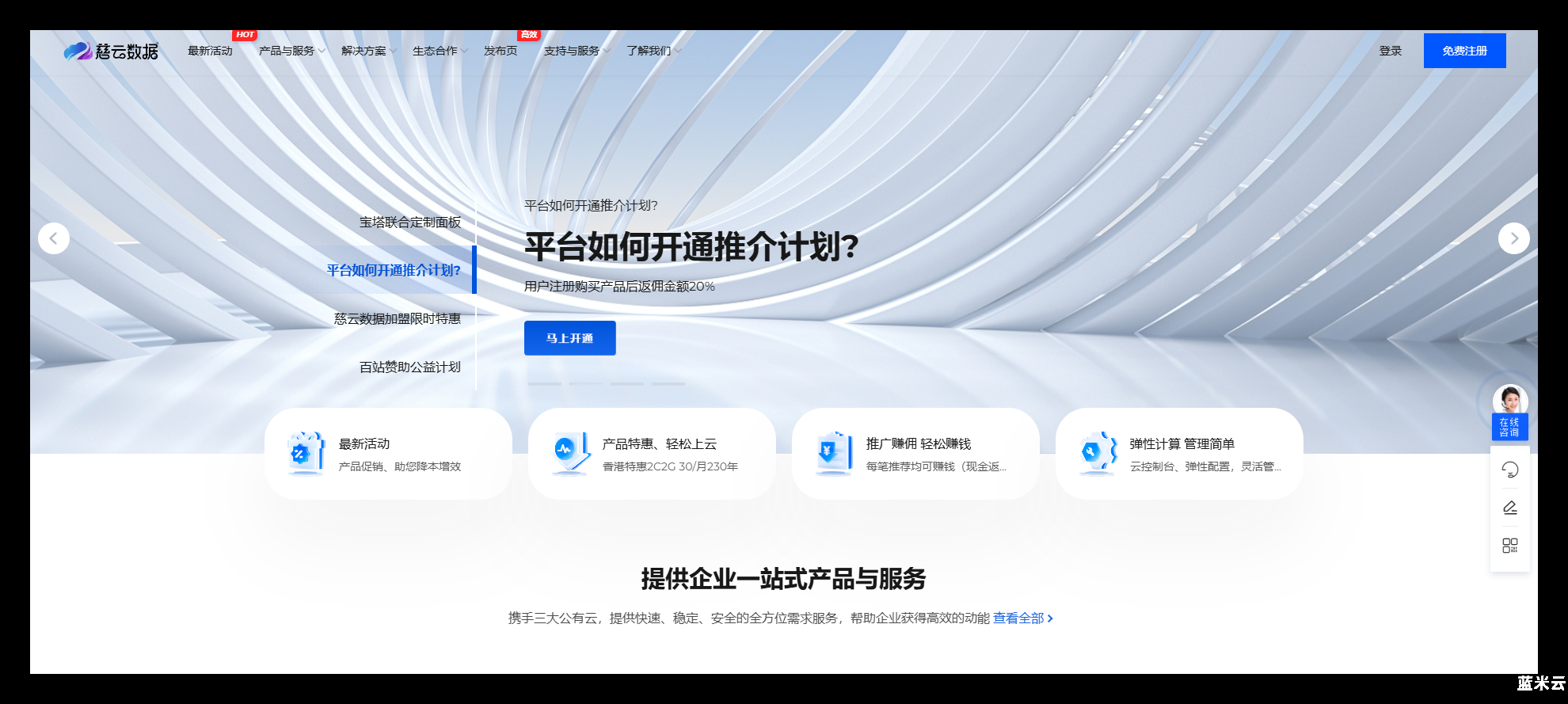Viewport: 1568px width, 704px height.
Task: Select the 宝塔联合定制面板 banner tab
Action: pyautogui.click(x=409, y=223)
